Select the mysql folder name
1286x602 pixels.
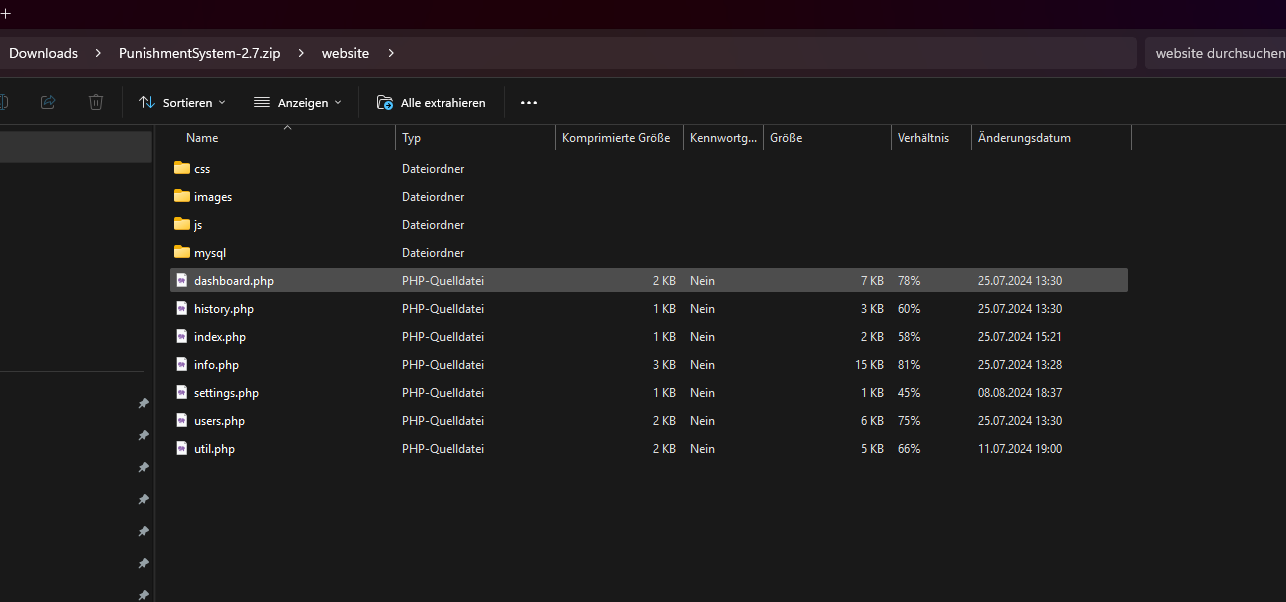click(x=210, y=253)
